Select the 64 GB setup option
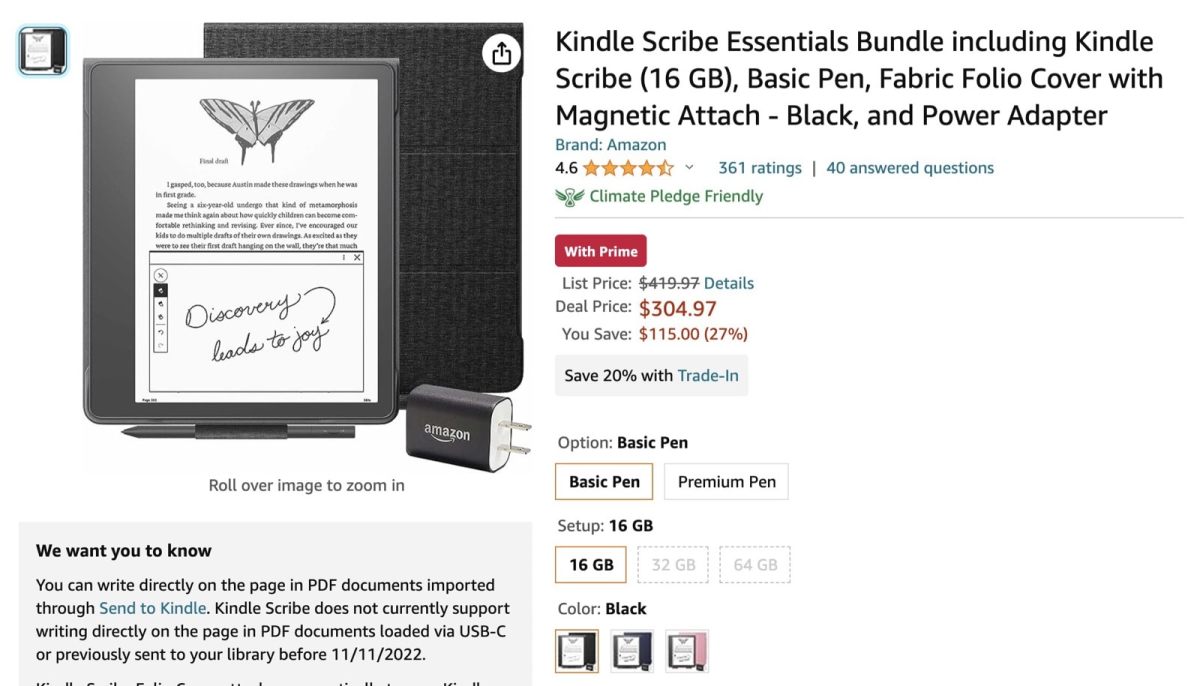This screenshot has width=1200, height=686. click(x=755, y=565)
